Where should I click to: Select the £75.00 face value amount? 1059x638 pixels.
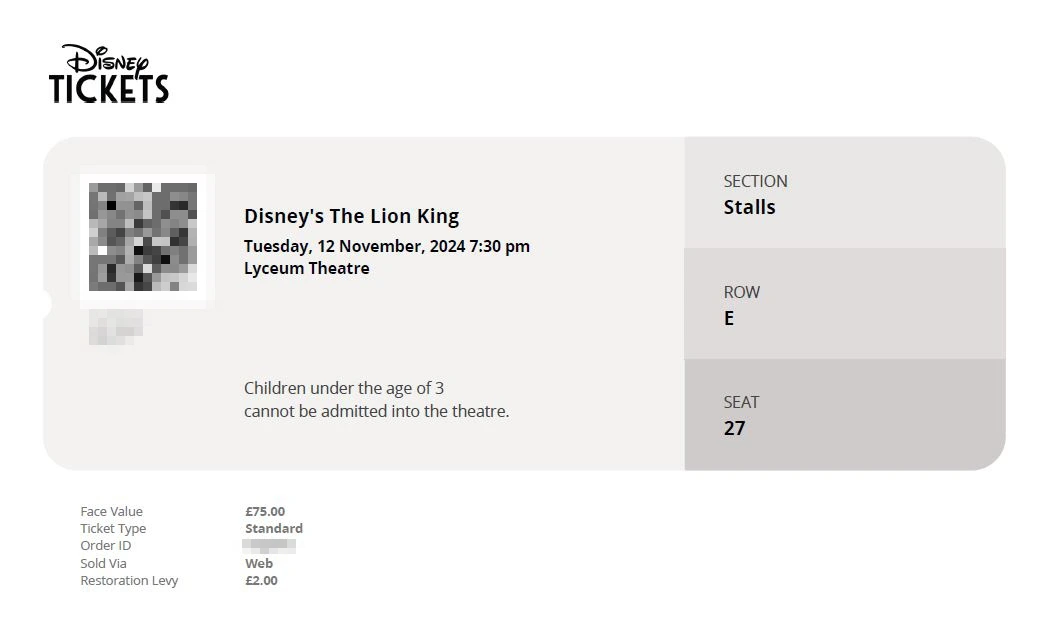[265, 511]
